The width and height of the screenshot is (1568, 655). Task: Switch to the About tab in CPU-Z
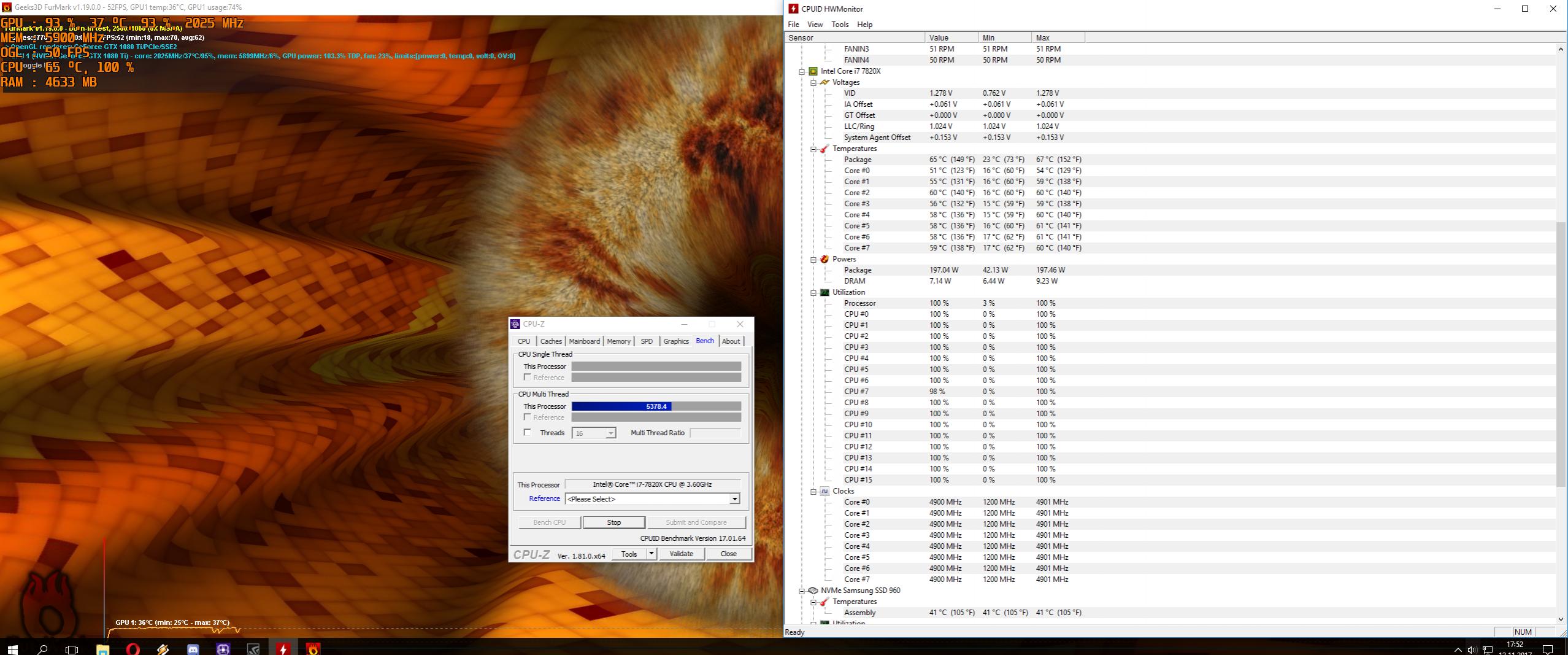731,341
